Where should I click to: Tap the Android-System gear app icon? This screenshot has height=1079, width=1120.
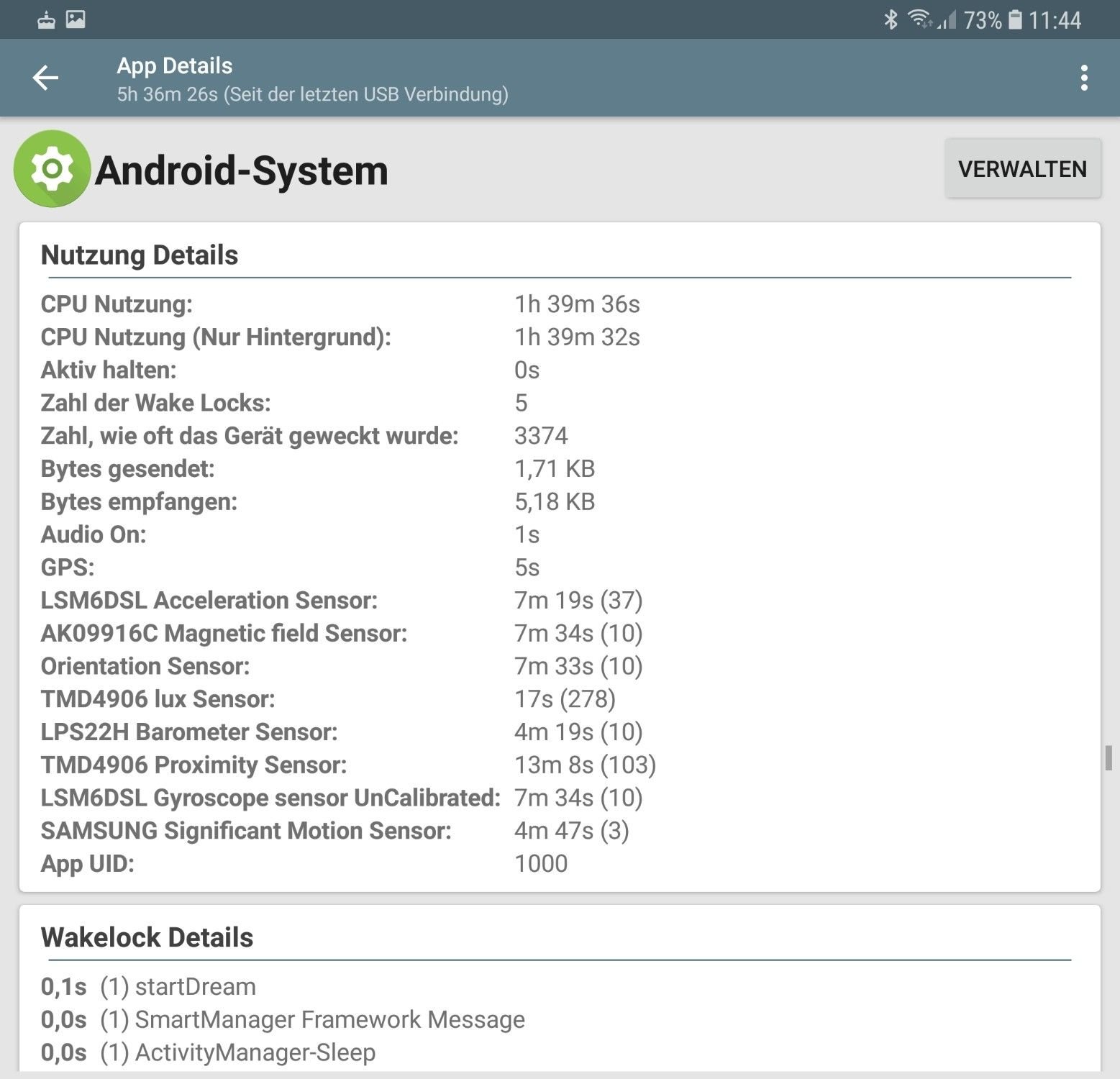[x=52, y=169]
